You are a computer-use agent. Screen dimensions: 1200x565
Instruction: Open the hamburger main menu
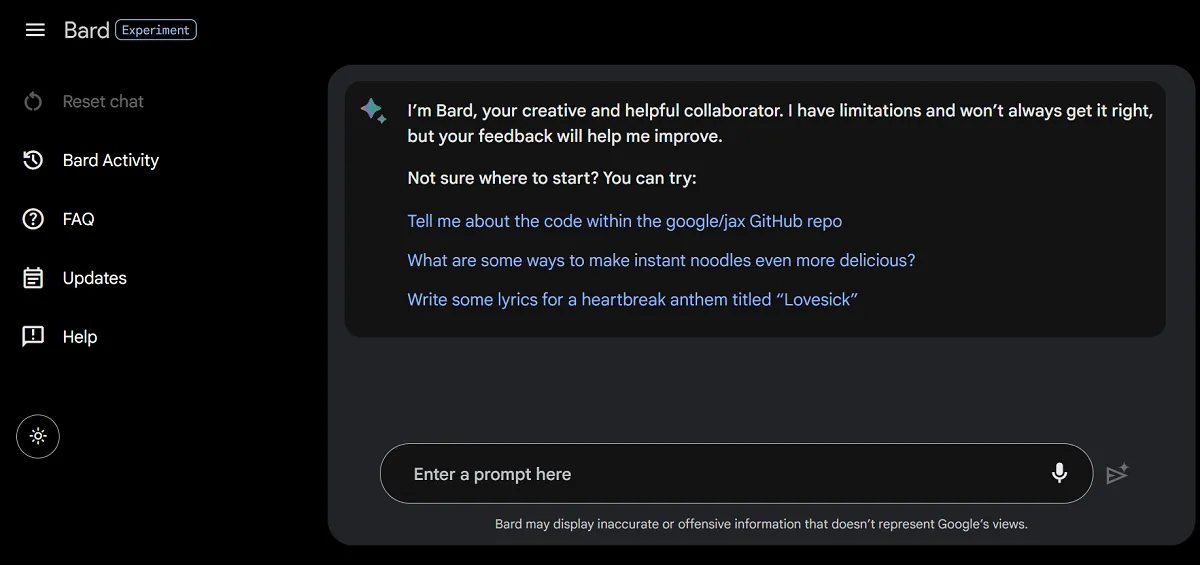click(x=35, y=30)
